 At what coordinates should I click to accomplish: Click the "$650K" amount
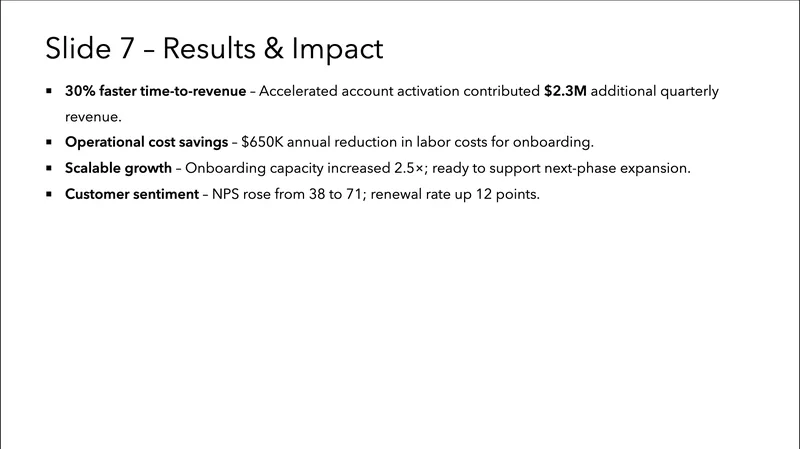point(263,142)
